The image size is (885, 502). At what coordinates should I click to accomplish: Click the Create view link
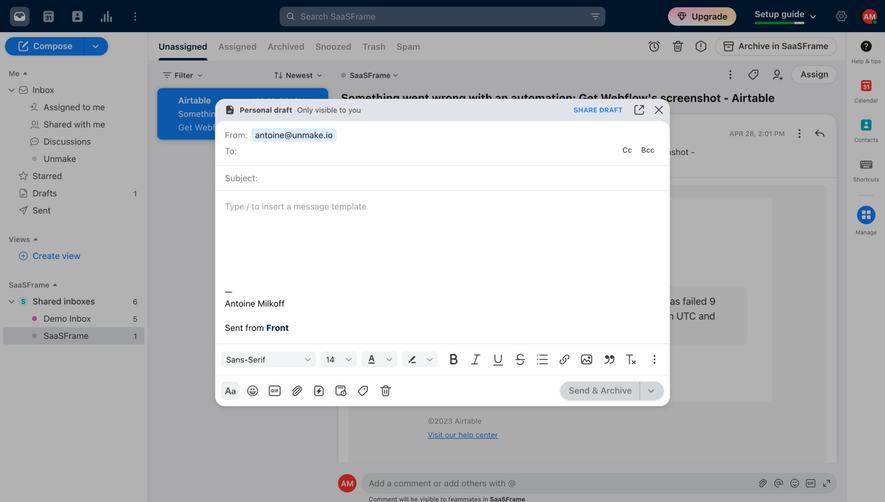click(50, 256)
